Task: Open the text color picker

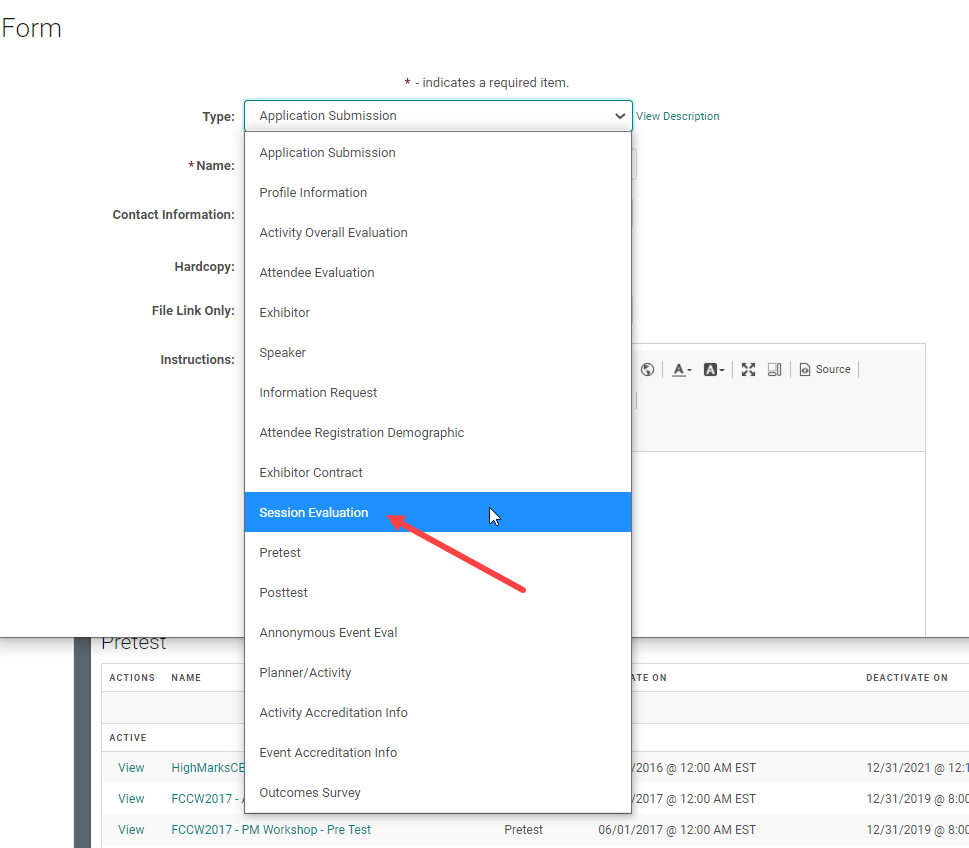Action: coord(682,370)
